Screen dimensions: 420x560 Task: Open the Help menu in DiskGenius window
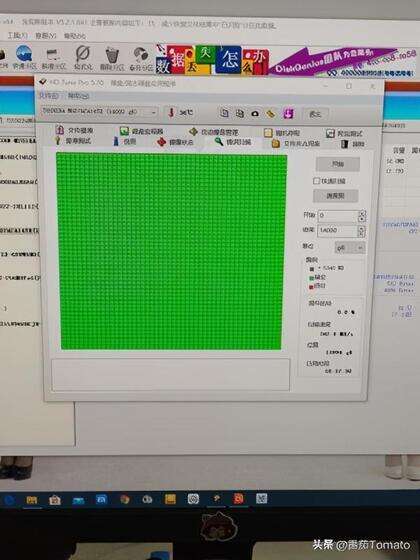pyautogui.click(x=75, y=36)
